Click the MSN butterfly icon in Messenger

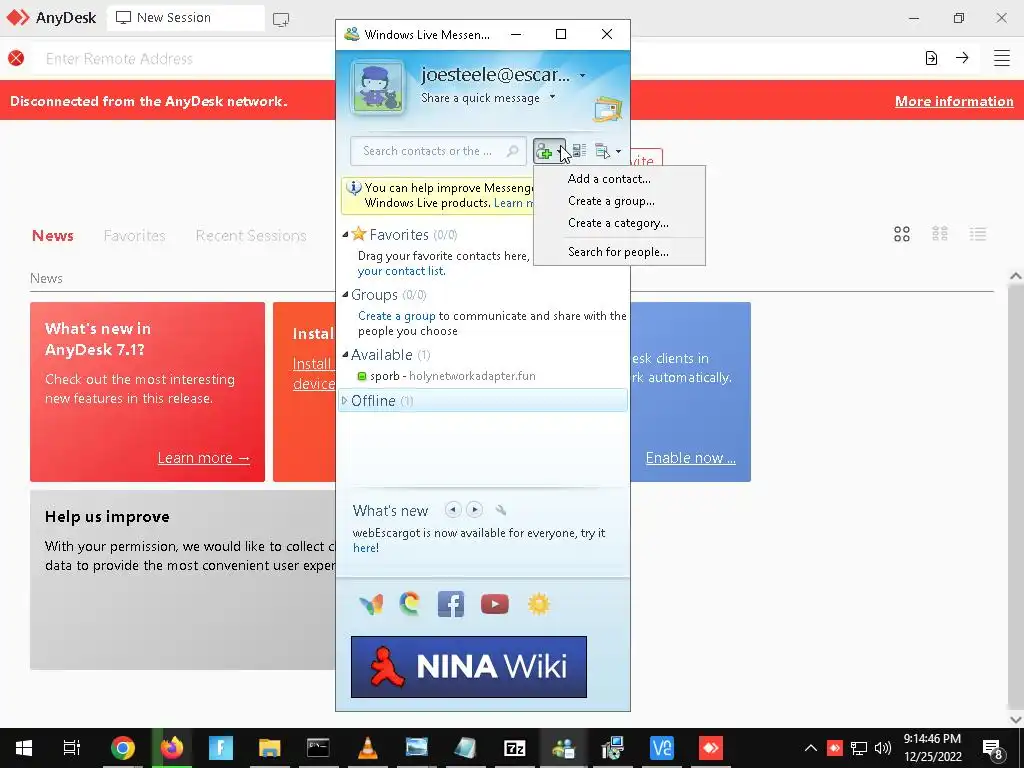click(371, 604)
